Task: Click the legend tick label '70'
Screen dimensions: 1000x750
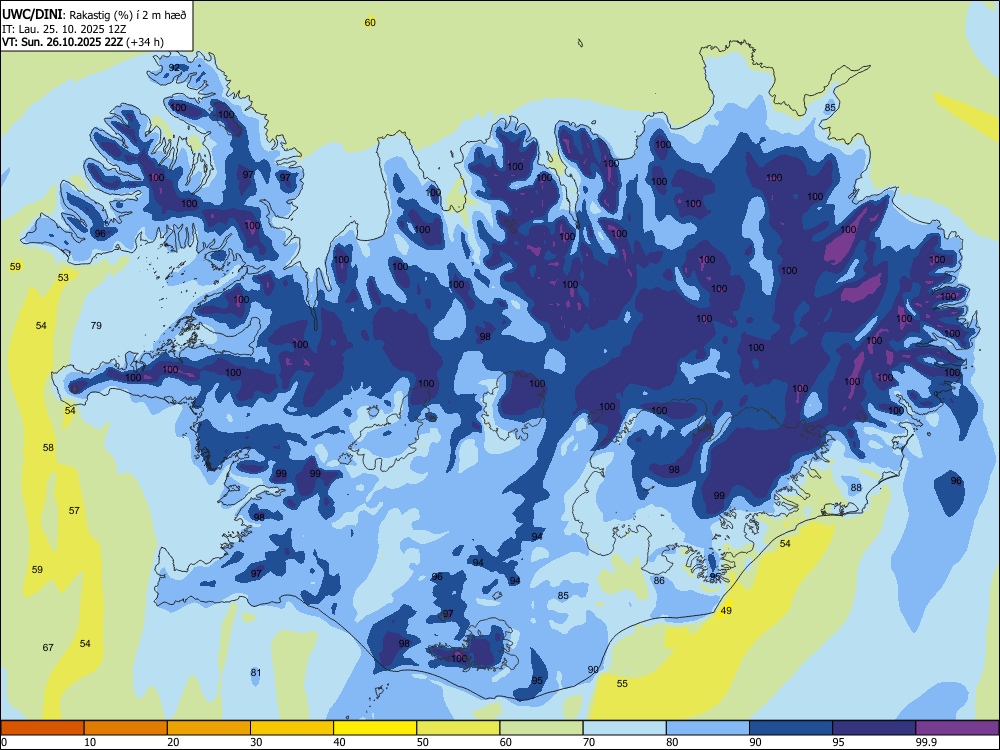Action: click(x=589, y=742)
